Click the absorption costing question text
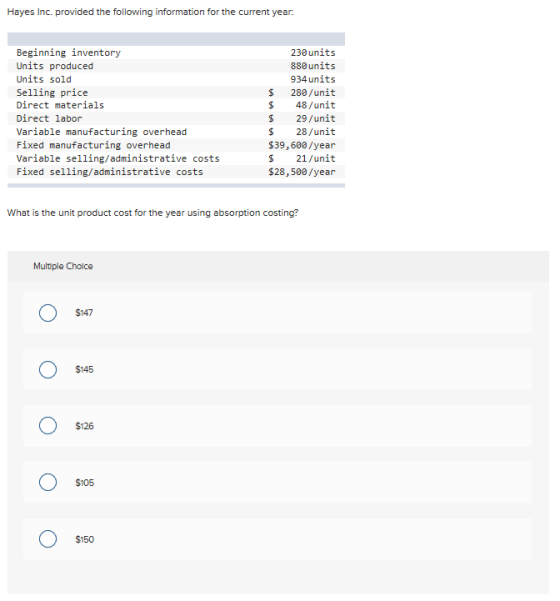 coord(153,213)
